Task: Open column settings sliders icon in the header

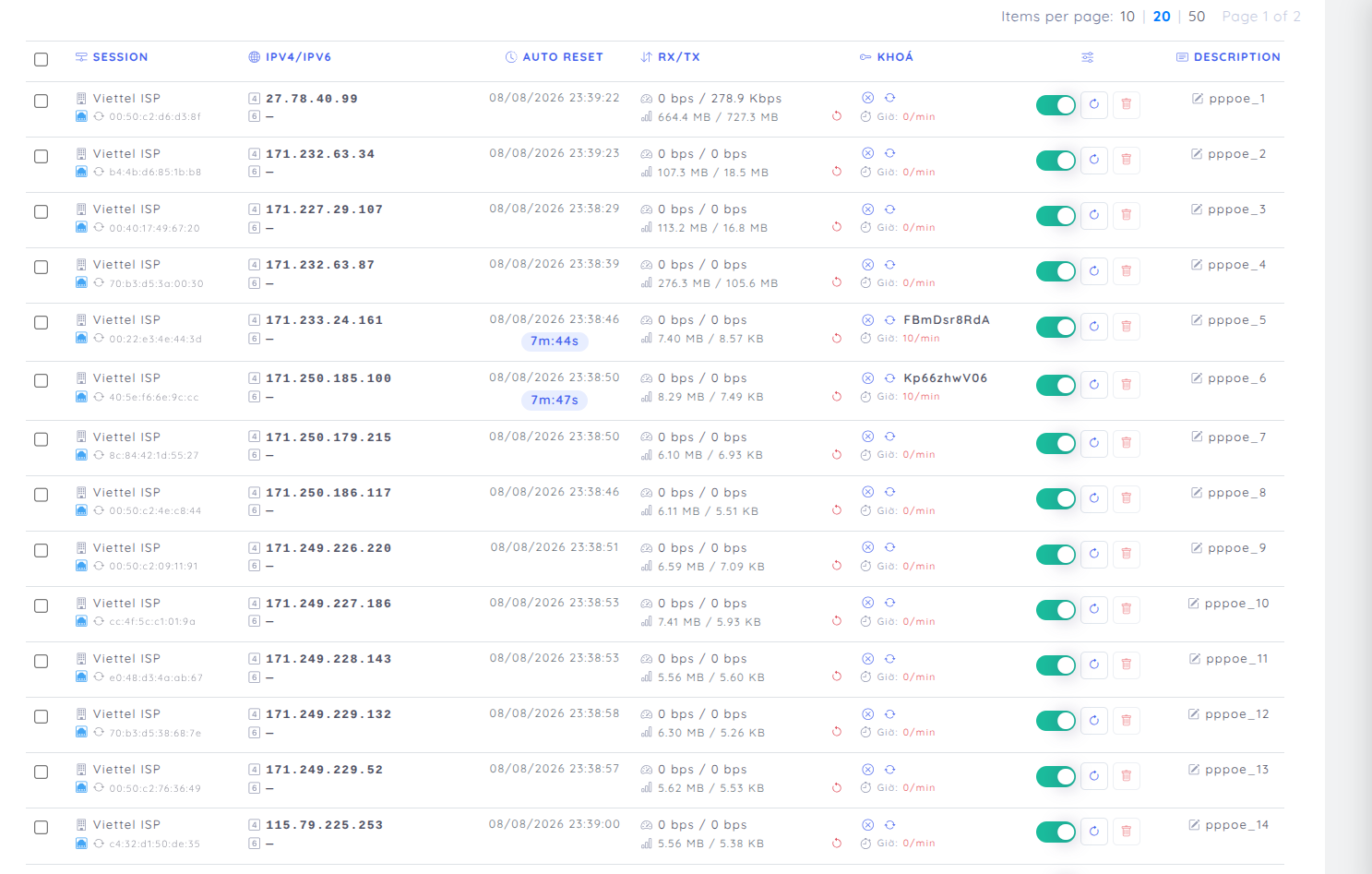Action: (1088, 57)
